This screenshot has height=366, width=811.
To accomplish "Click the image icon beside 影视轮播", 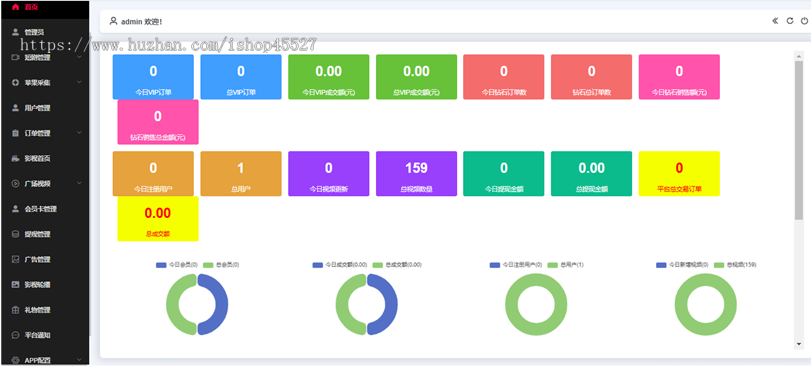I will 15,284.
